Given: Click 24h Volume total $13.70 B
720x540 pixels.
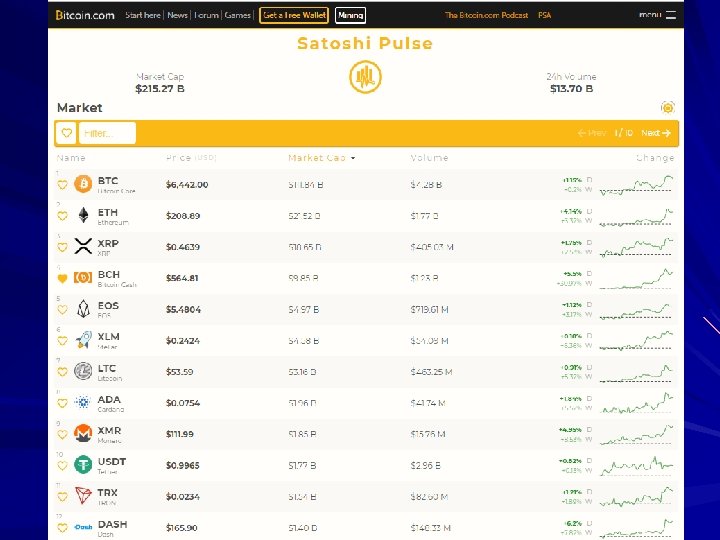Looking at the screenshot, I should pos(572,89).
